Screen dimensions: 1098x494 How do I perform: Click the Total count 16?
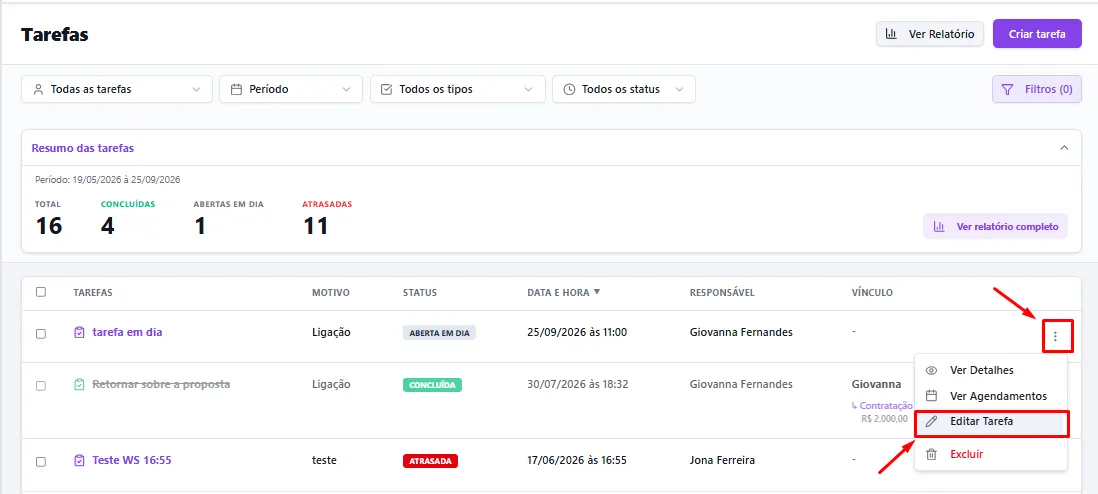click(48, 226)
